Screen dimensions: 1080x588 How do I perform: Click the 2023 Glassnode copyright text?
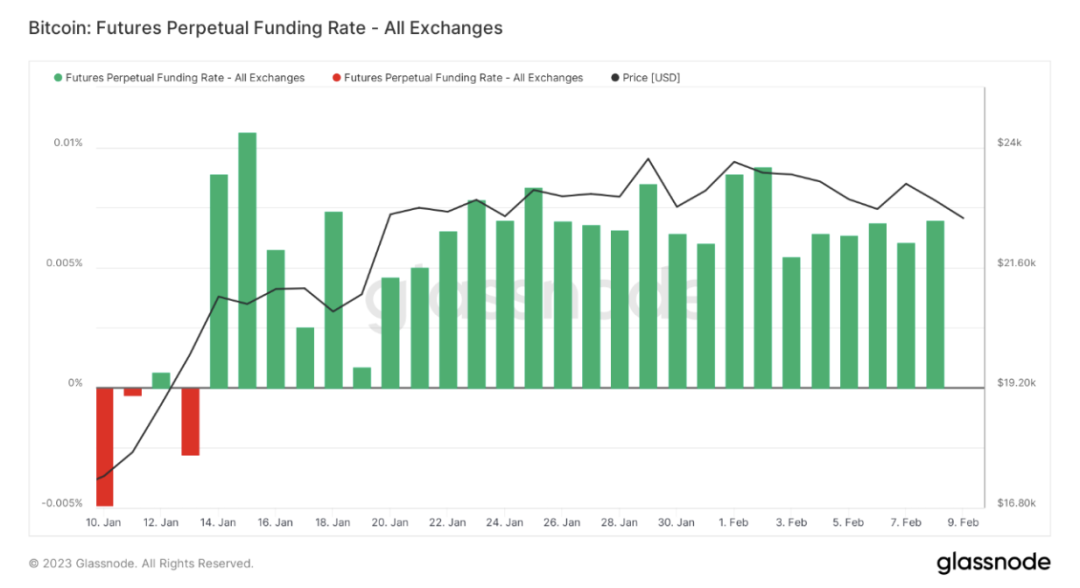pos(140,563)
